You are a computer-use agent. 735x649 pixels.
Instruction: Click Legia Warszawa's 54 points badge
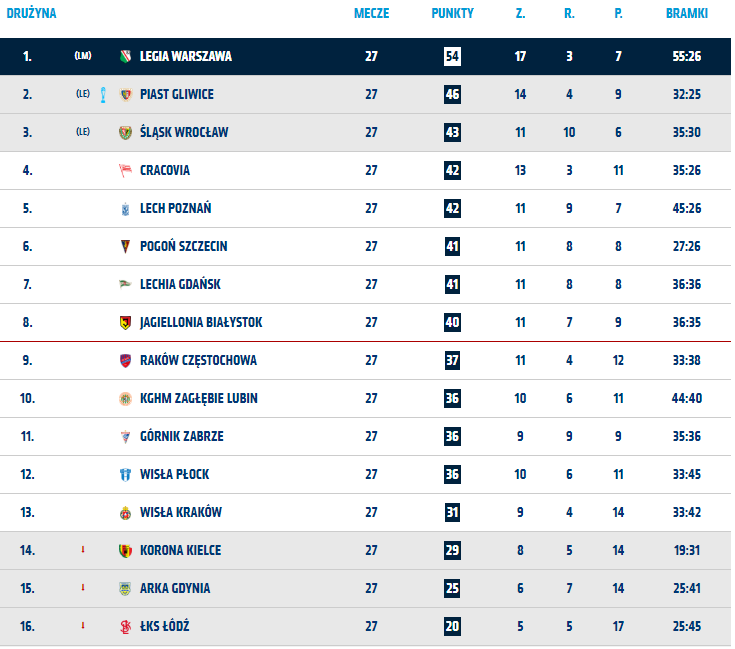452,56
